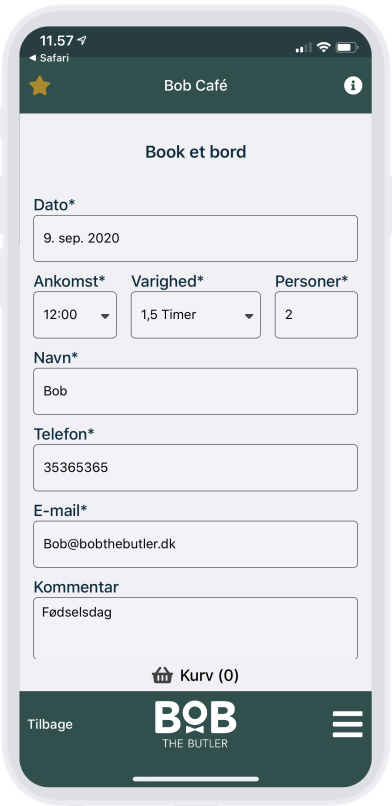Tap the Wi-Fi status icon
392x806 pixels.
pyautogui.click(x=323, y=47)
